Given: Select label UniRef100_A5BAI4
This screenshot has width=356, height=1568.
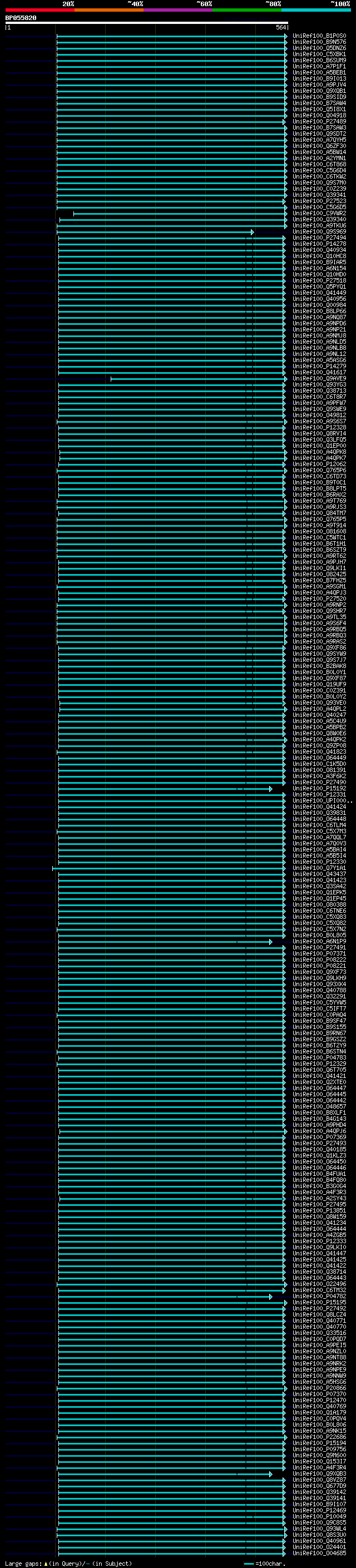Looking at the screenshot, I should coord(319,849).
